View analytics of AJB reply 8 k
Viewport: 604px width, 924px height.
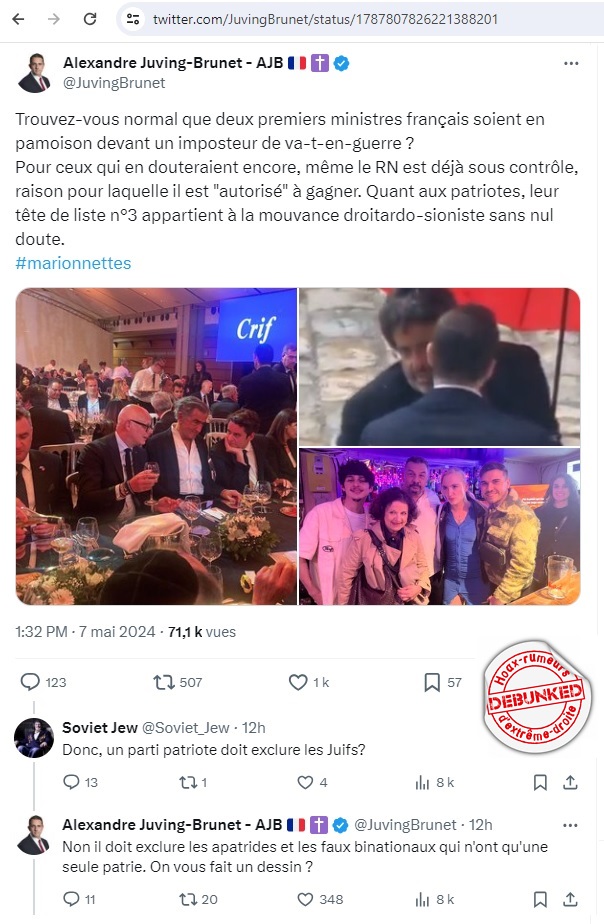tap(422, 899)
